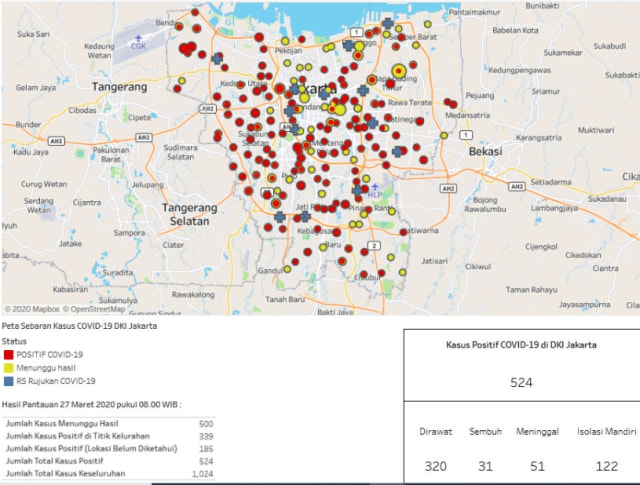Click the Meninggal count 51
The image size is (640, 485).
point(537,466)
